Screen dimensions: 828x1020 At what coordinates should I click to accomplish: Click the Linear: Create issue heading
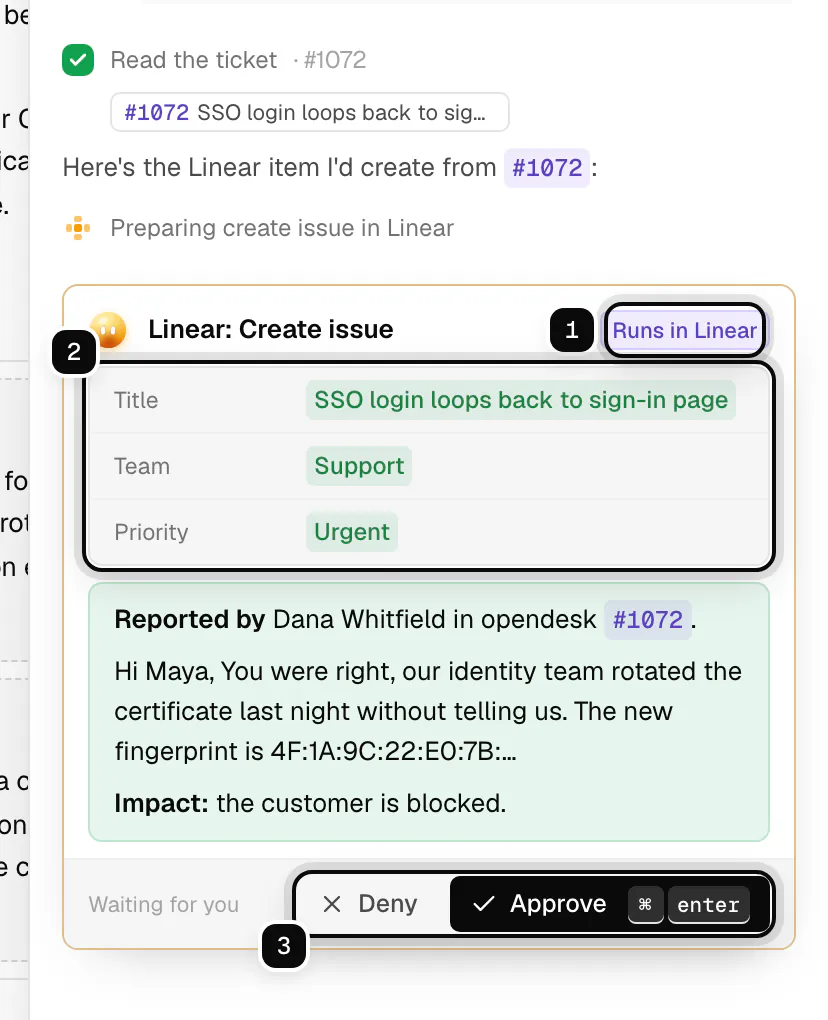(x=271, y=329)
